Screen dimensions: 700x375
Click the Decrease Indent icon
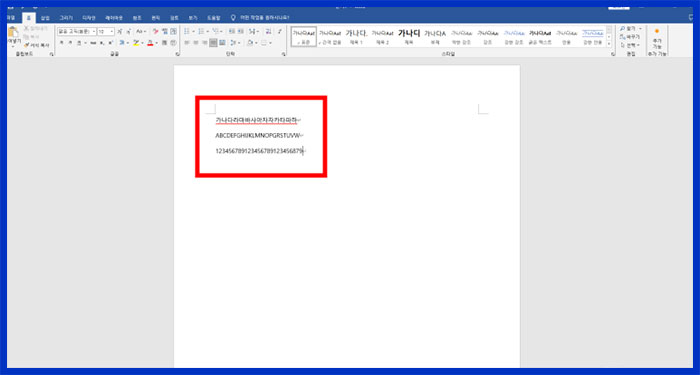point(232,31)
